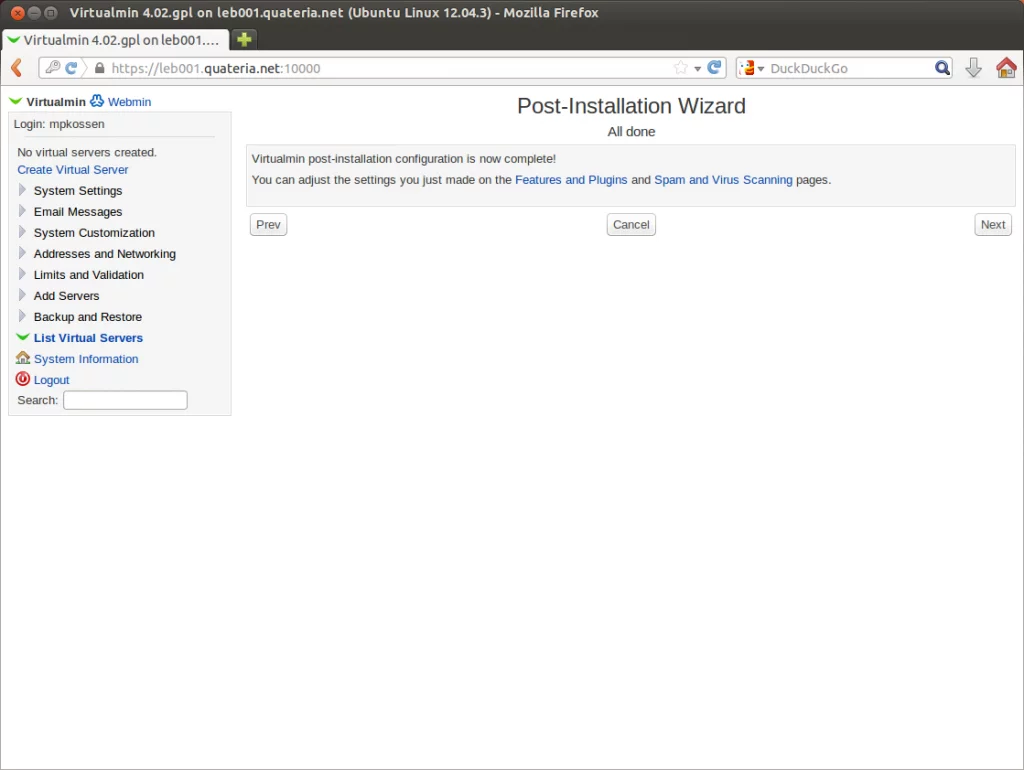Screen dimensions: 1024x770
Task: Click System Settings menu label
Action: [x=78, y=191]
